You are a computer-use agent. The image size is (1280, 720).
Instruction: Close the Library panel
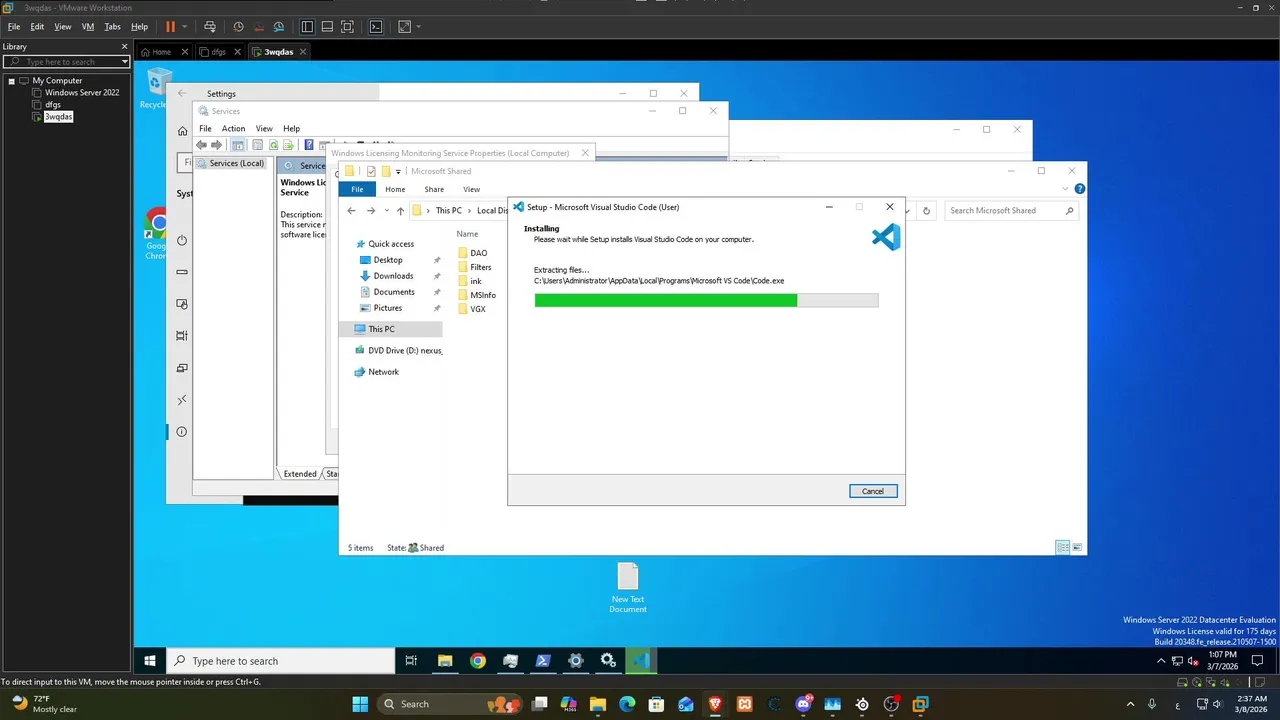[x=125, y=47]
